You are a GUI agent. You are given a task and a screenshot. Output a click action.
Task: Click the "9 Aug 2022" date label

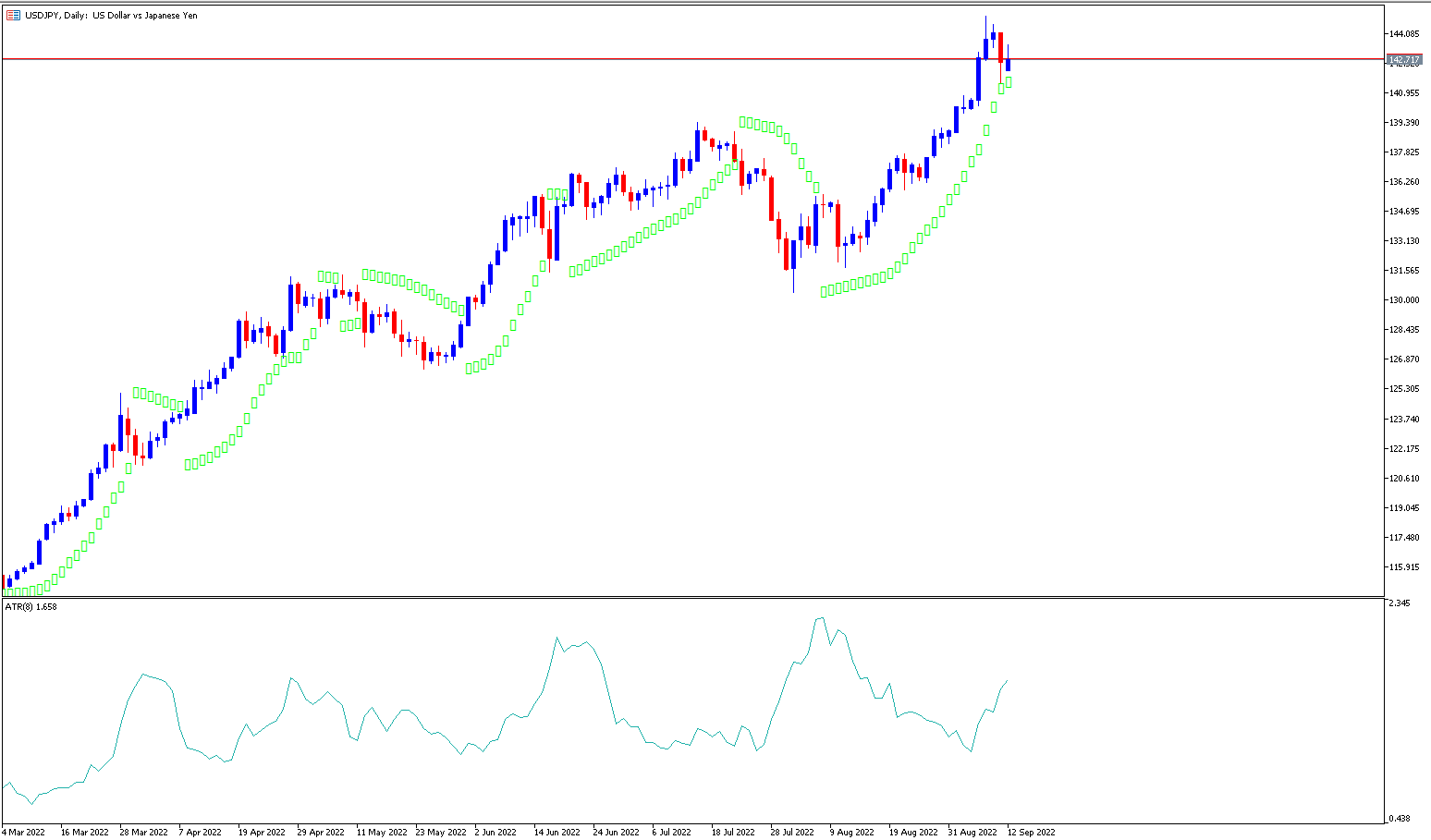(851, 833)
